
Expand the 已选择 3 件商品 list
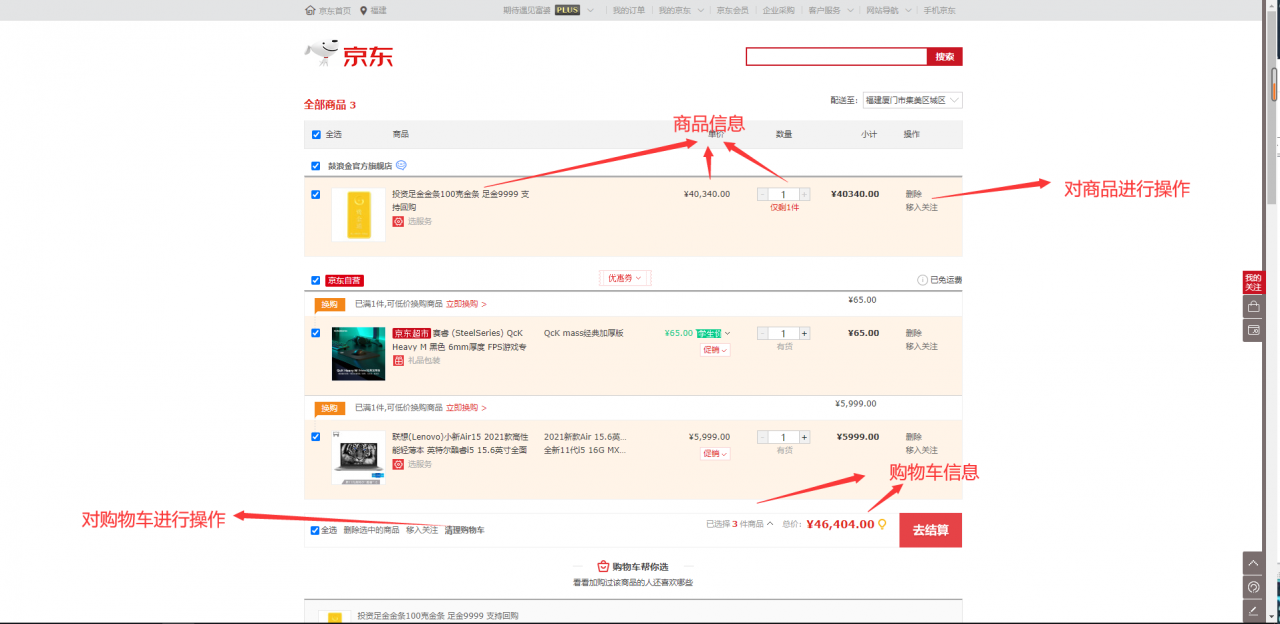[740, 524]
